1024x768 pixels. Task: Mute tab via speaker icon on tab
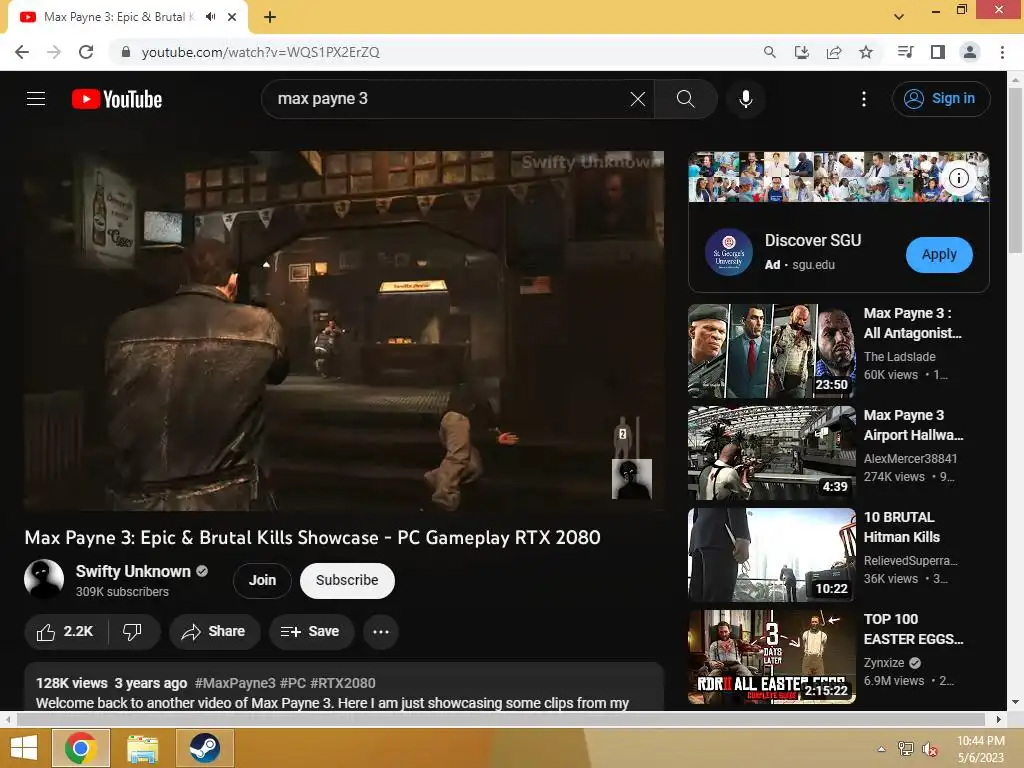pos(210,17)
